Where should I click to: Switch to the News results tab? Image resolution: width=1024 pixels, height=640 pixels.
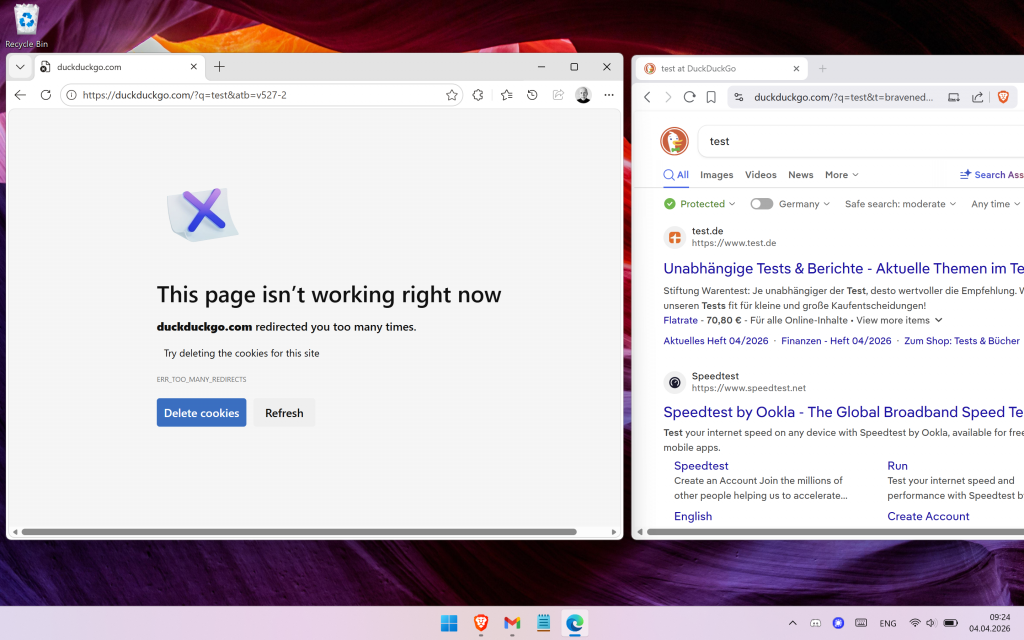click(800, 175)
